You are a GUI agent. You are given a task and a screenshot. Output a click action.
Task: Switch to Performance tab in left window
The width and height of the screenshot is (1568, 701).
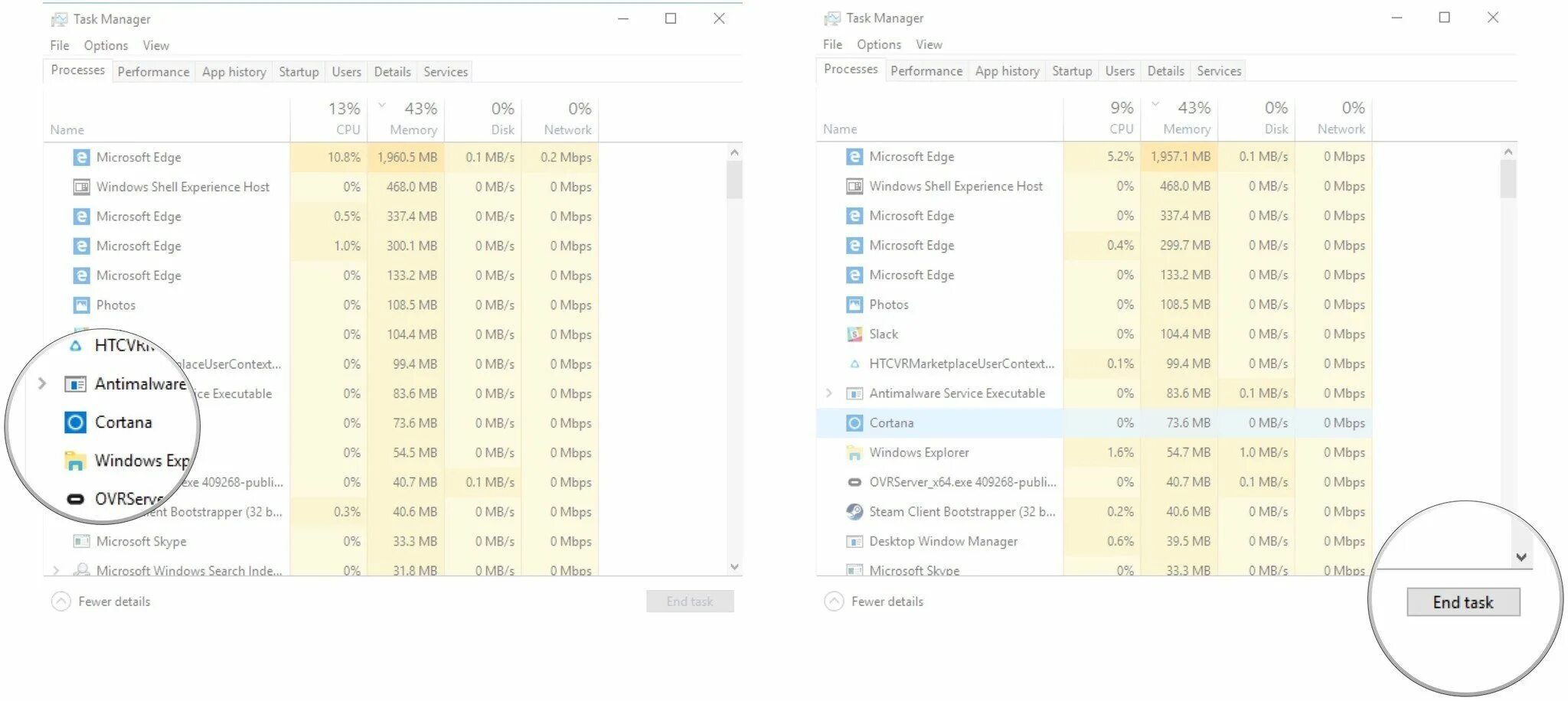coord(153,72)
